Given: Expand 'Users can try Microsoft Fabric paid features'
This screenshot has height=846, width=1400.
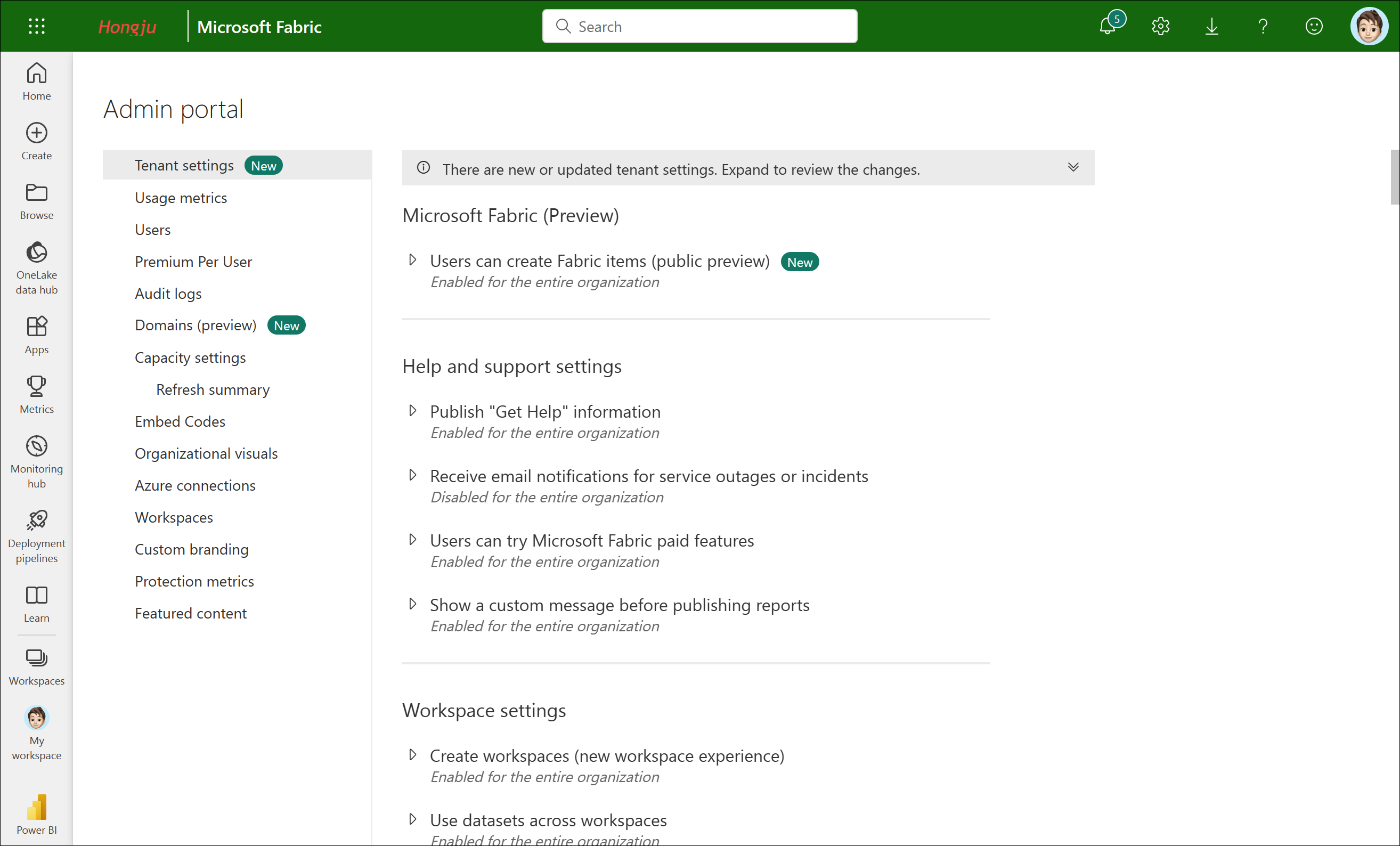Looking at the screenshot, I should coord(412,540).
